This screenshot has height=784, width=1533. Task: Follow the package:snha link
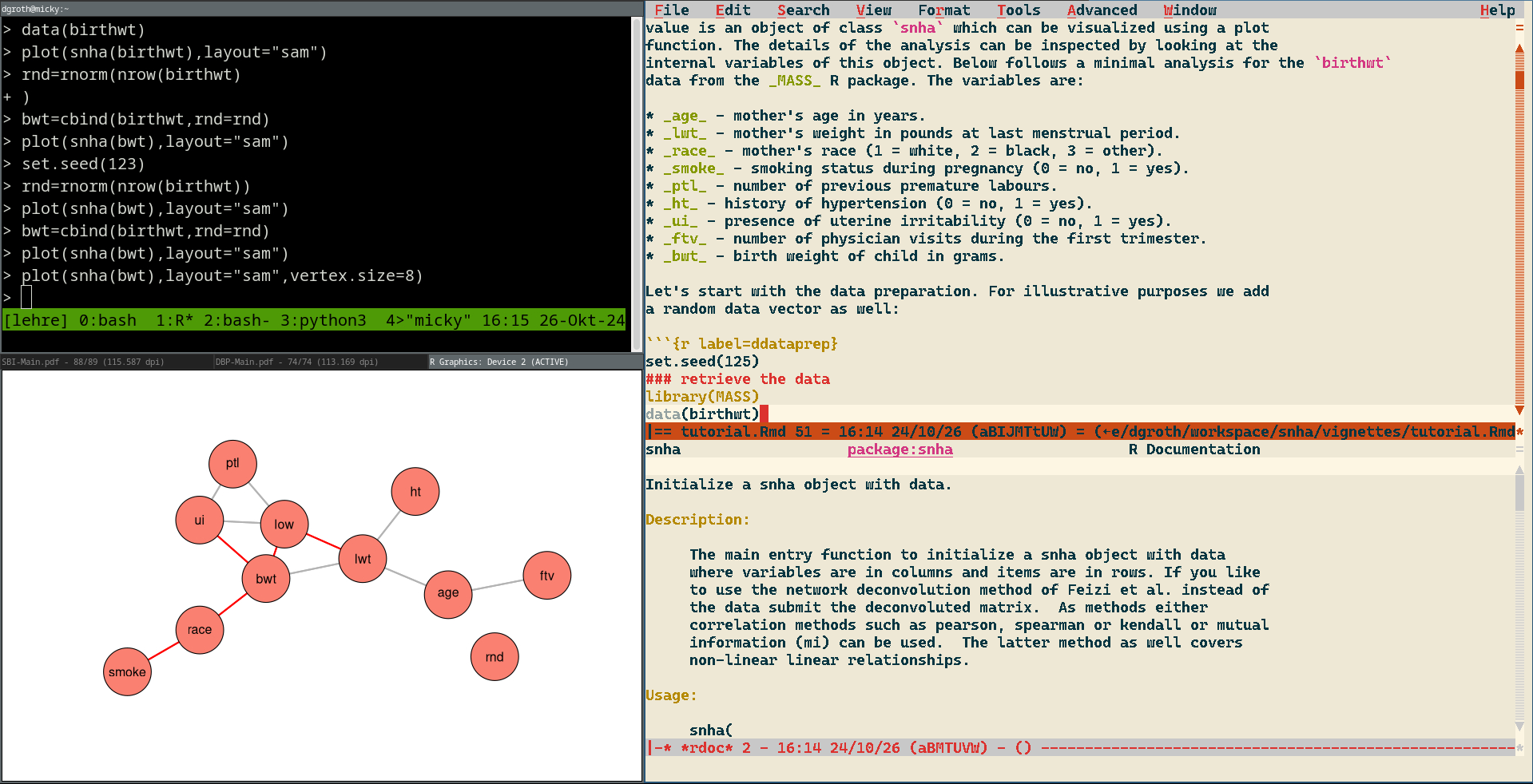pos(900,449)
